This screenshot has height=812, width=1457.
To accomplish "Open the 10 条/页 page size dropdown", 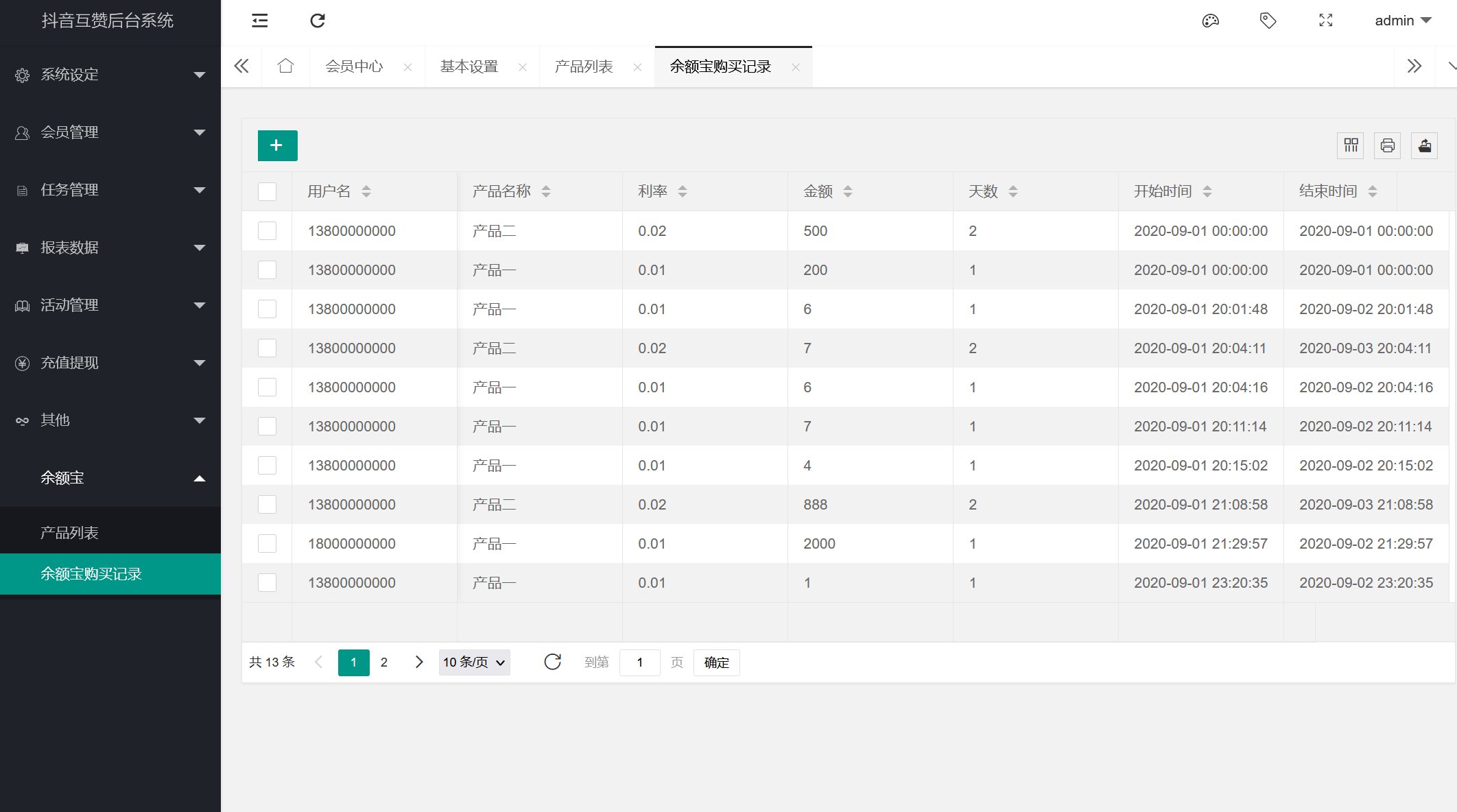I will pos(474,662).
